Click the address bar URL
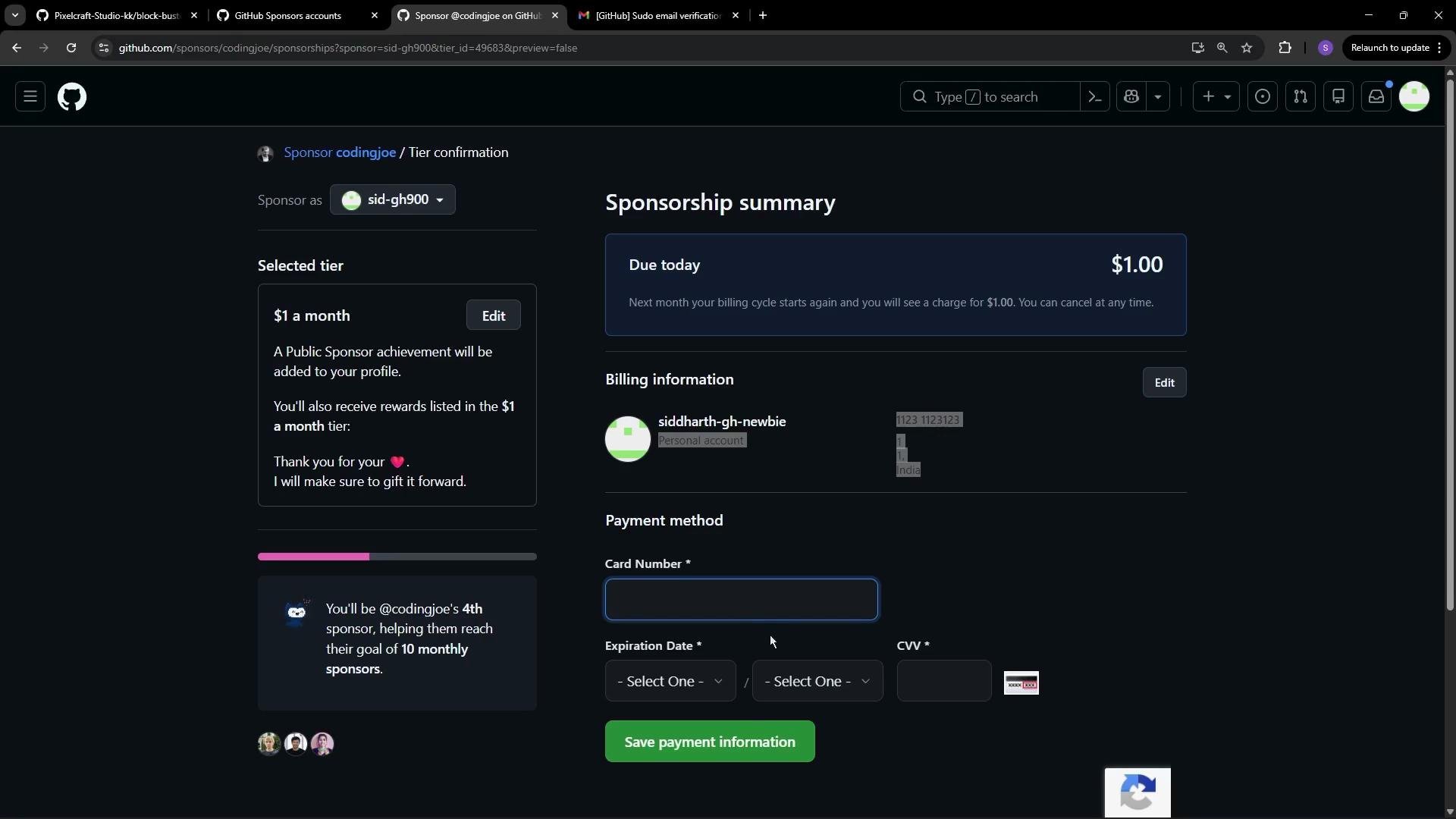Screen dimensions: 1456x819 point(348,48)
